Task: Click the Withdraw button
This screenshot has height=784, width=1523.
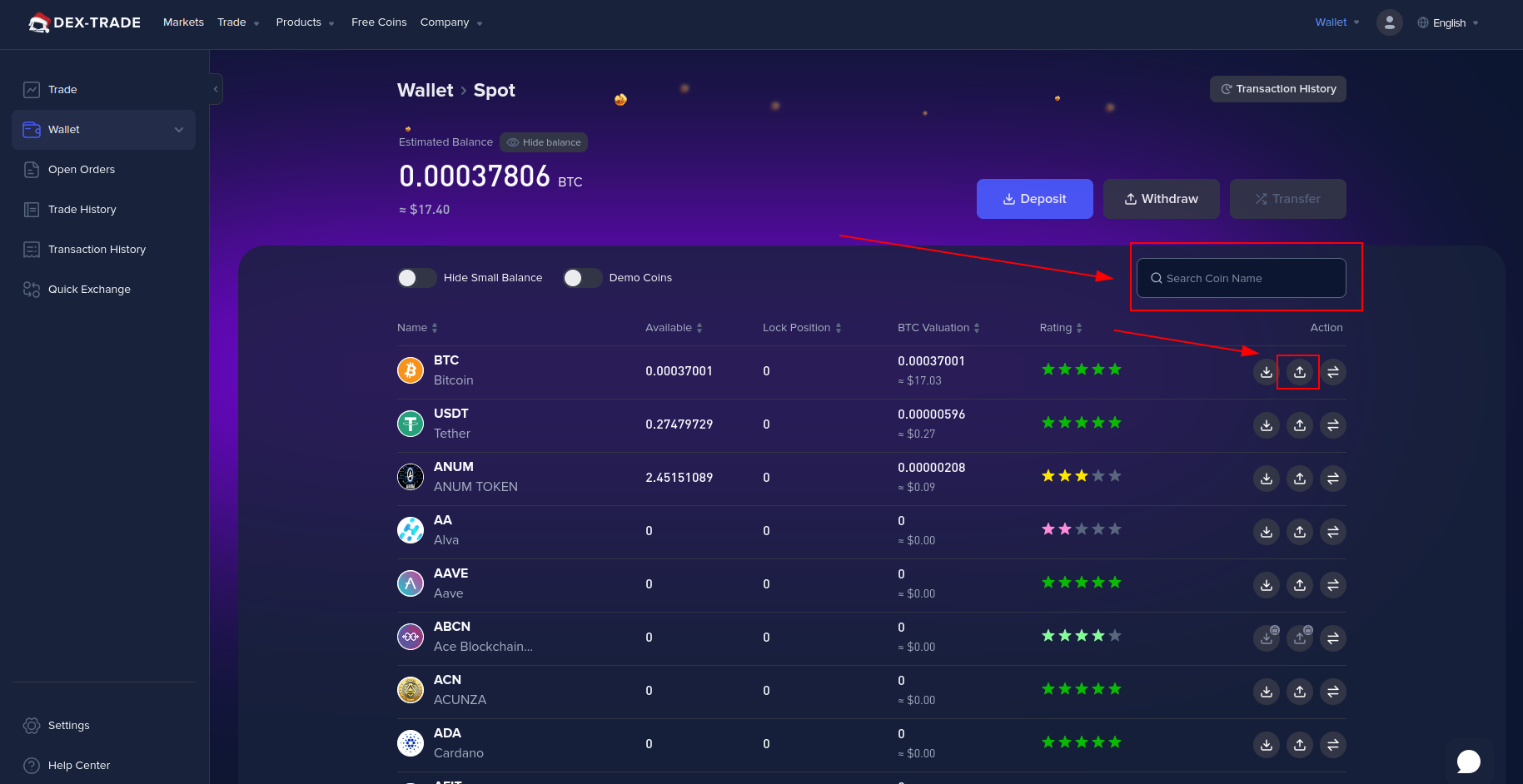Action: [1161, 199]
